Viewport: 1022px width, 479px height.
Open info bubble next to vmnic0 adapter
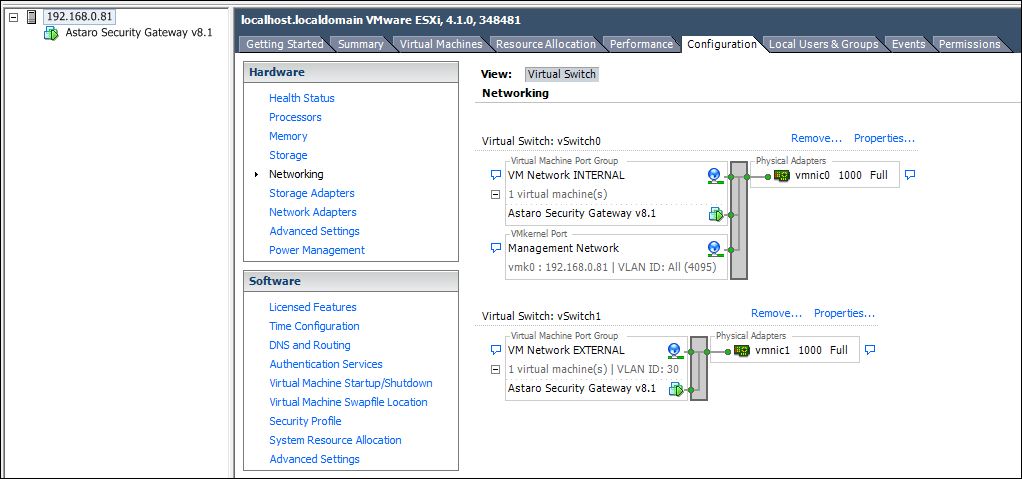tap(909, 175)
